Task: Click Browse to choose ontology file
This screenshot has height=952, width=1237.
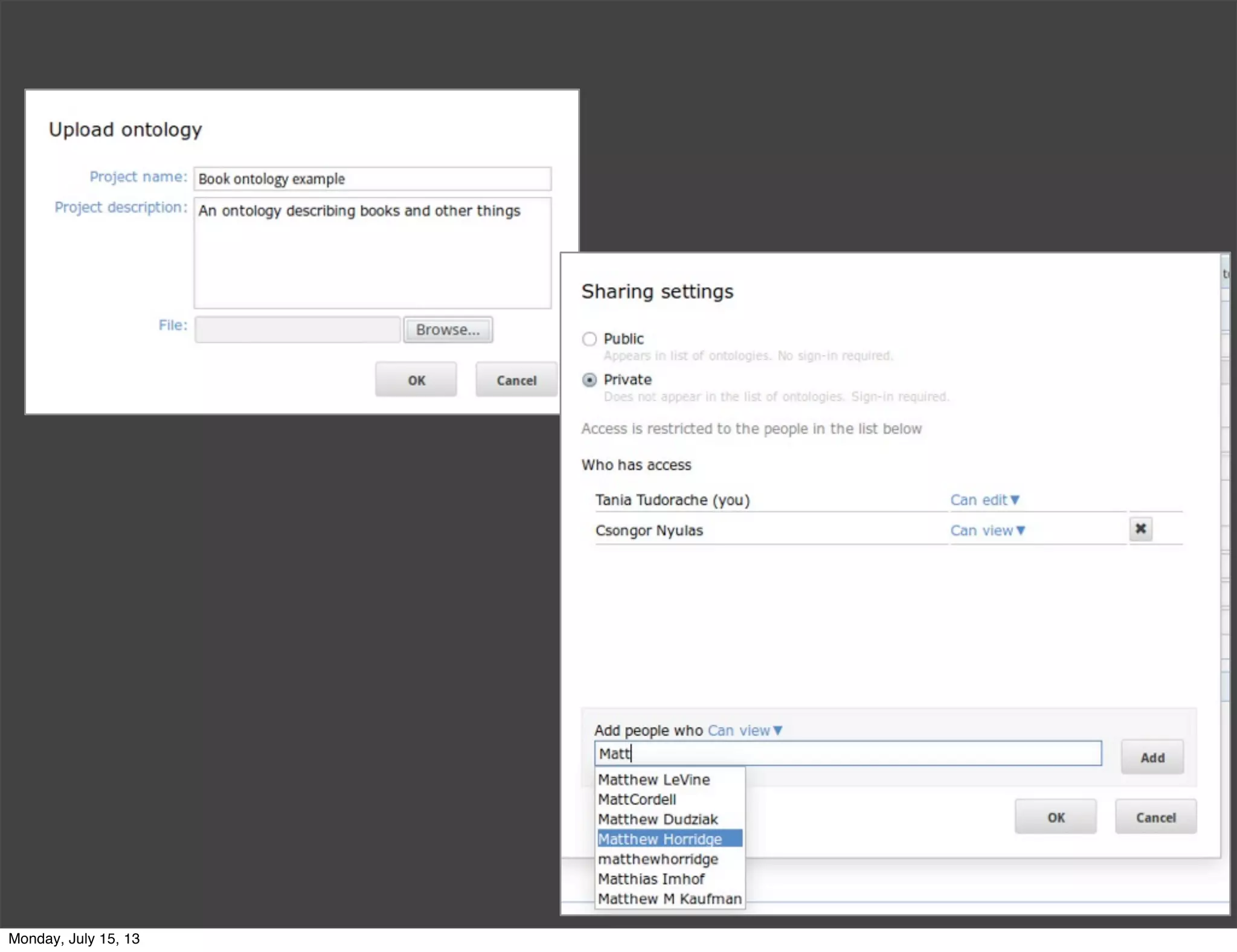Action: point(448,330)
